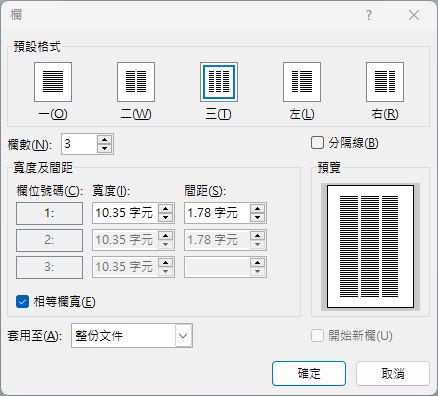Click the 二(W) preset label
The image size is (438, 396).
click(136, 114)
